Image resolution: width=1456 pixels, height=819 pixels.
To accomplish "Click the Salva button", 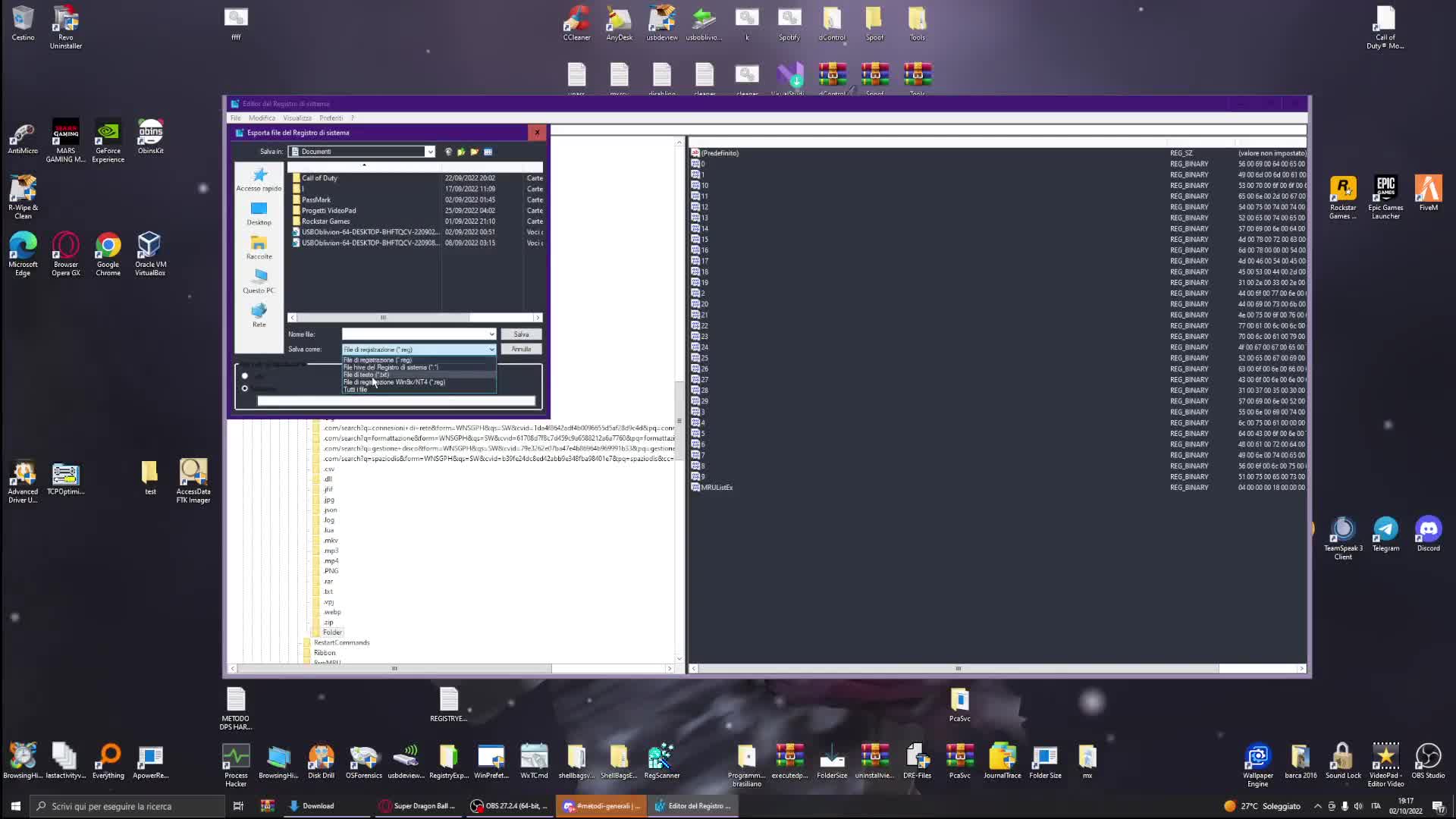I will pyautogui.click(x=521, y=334).
